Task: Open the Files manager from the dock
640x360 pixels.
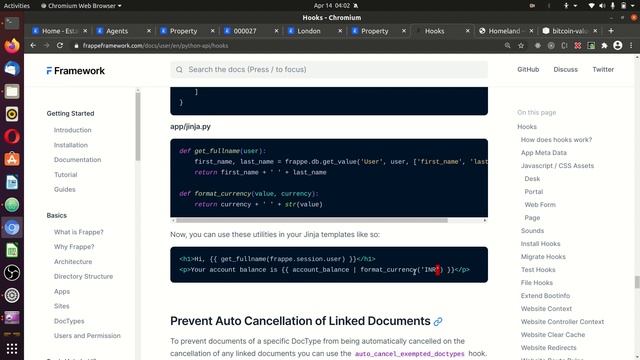Action: click(x=12, y=91)
